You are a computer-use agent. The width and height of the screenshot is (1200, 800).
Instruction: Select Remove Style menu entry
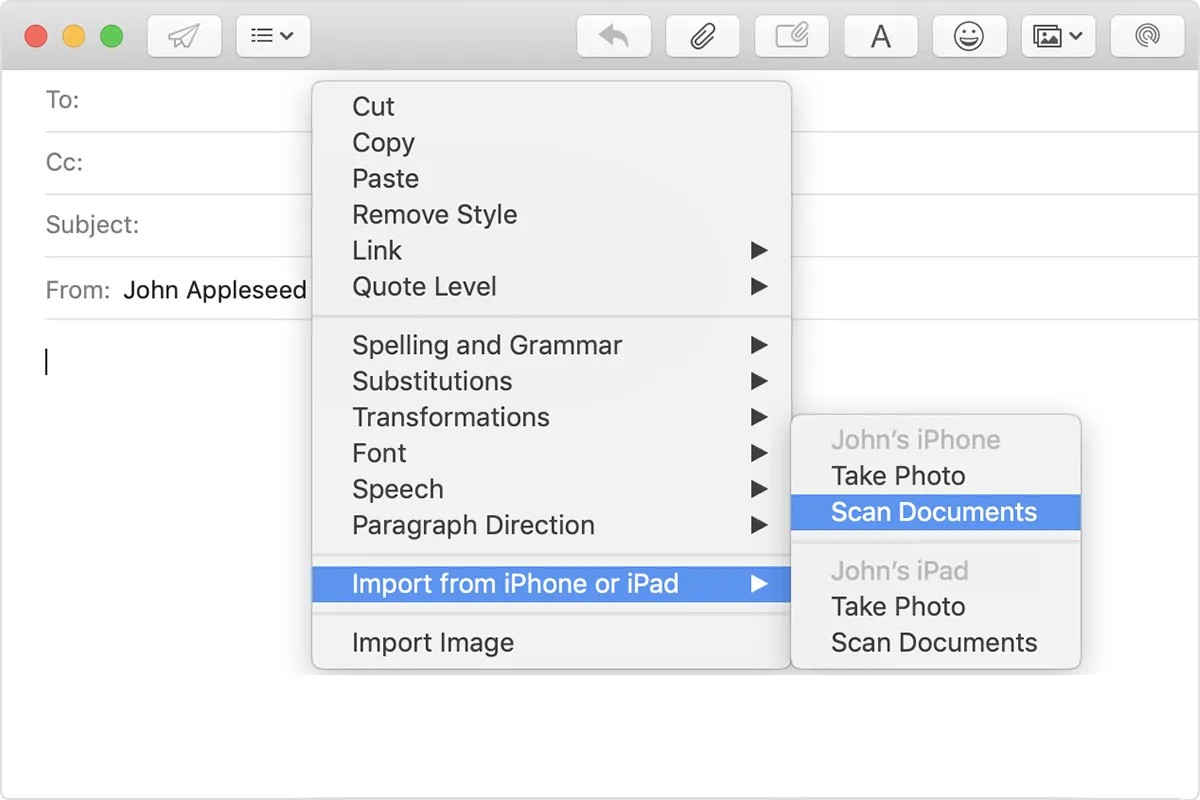(435, 215)
